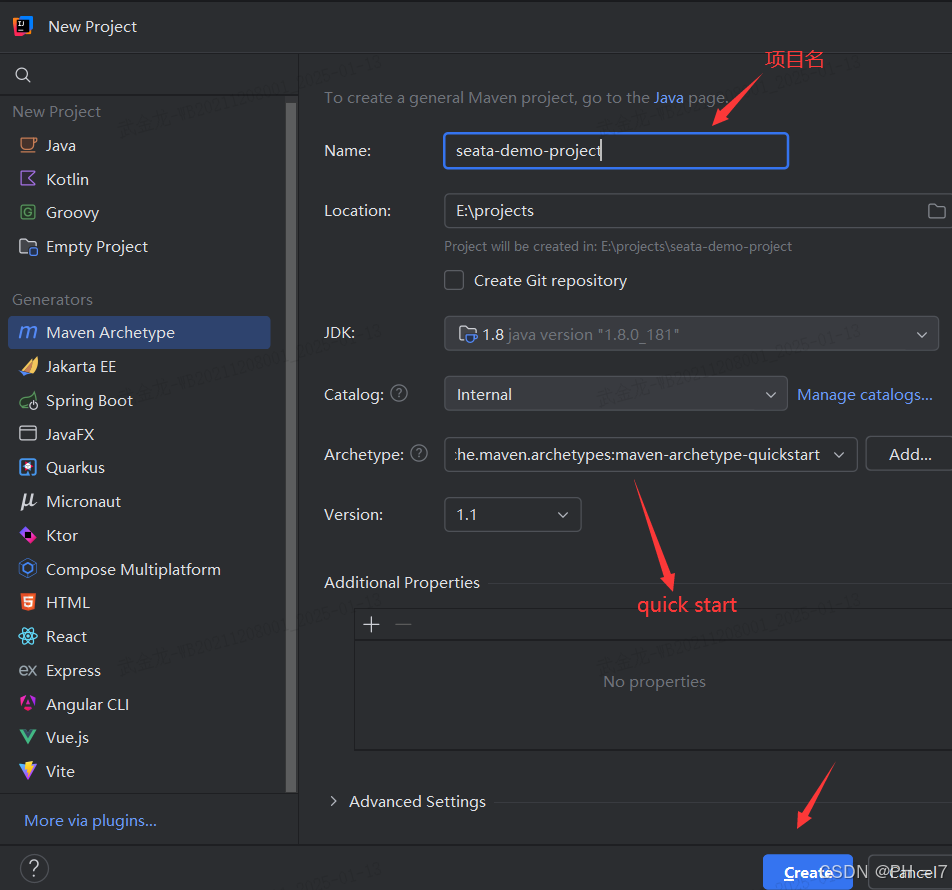Choose Express generator
The height and width of the screenshot is (890, 952).
pos(139,670)
